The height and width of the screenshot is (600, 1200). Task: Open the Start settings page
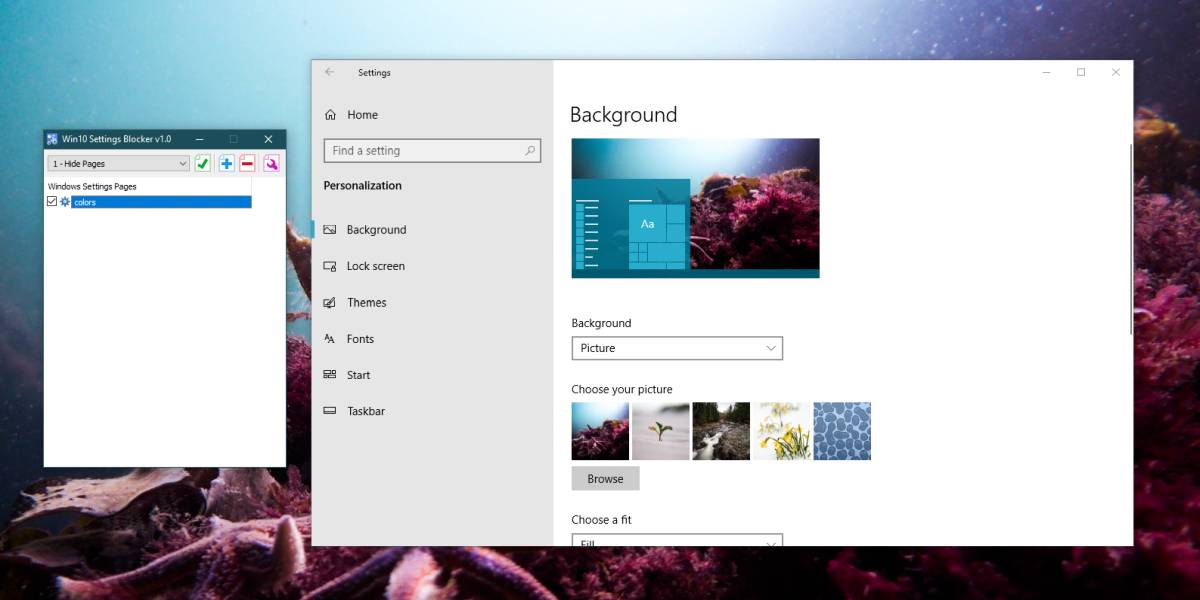coord(432,375)
